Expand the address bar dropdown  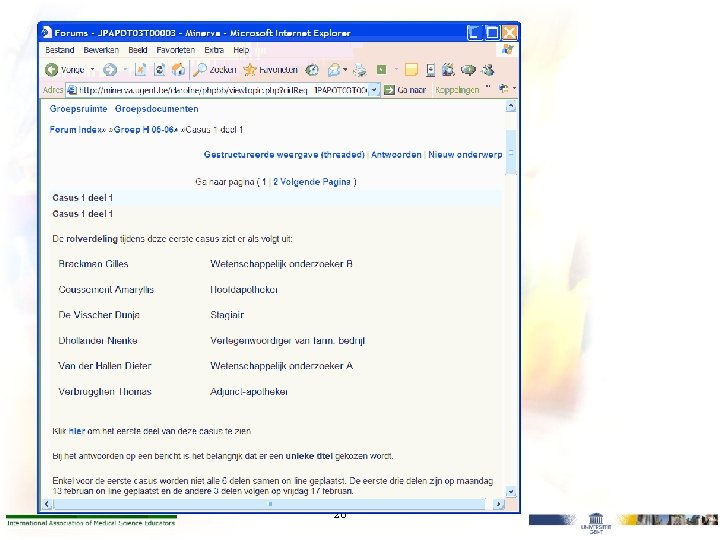pos(375,90)
